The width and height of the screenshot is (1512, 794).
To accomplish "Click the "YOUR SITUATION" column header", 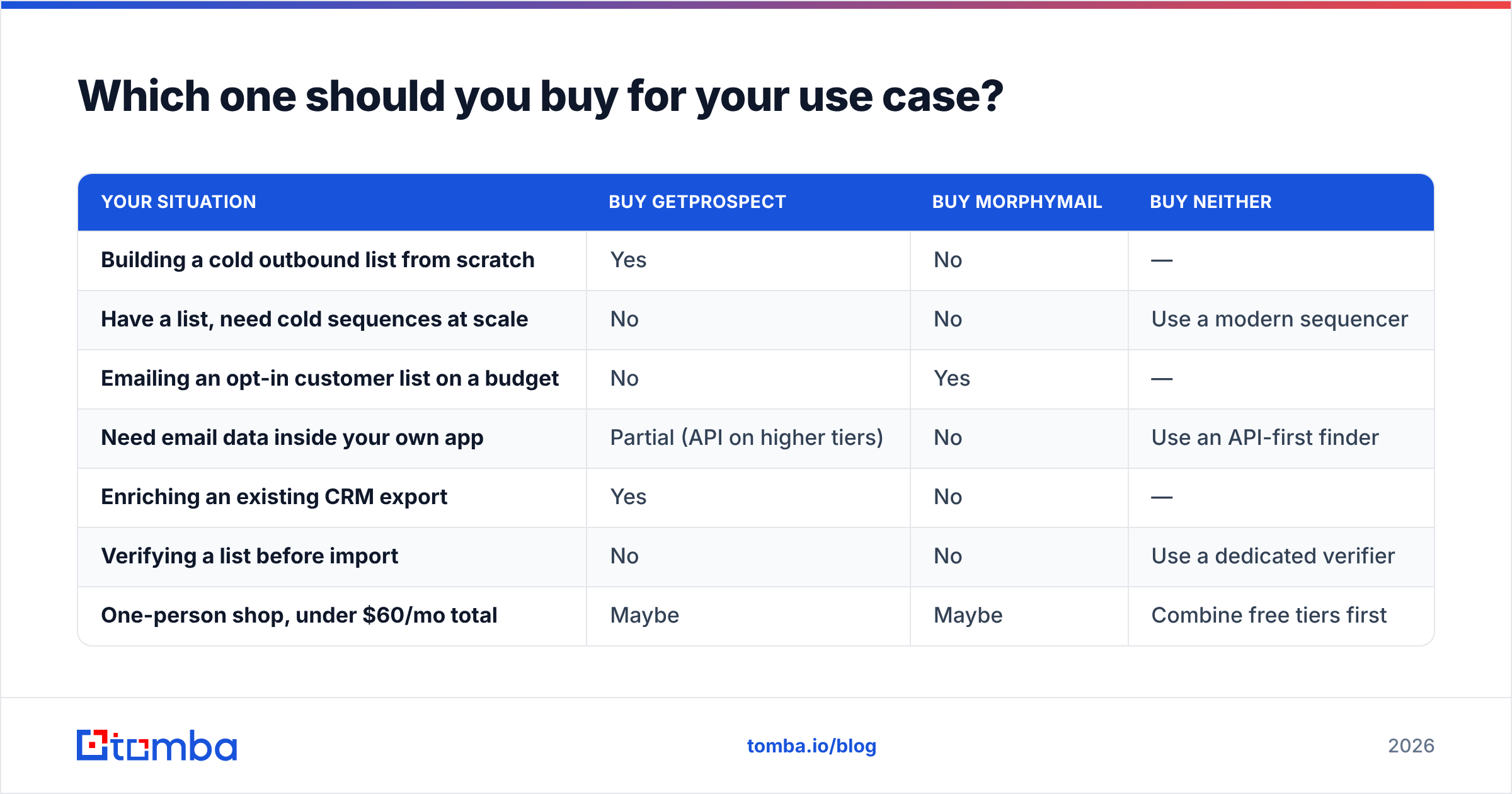I will pos(179,202).
